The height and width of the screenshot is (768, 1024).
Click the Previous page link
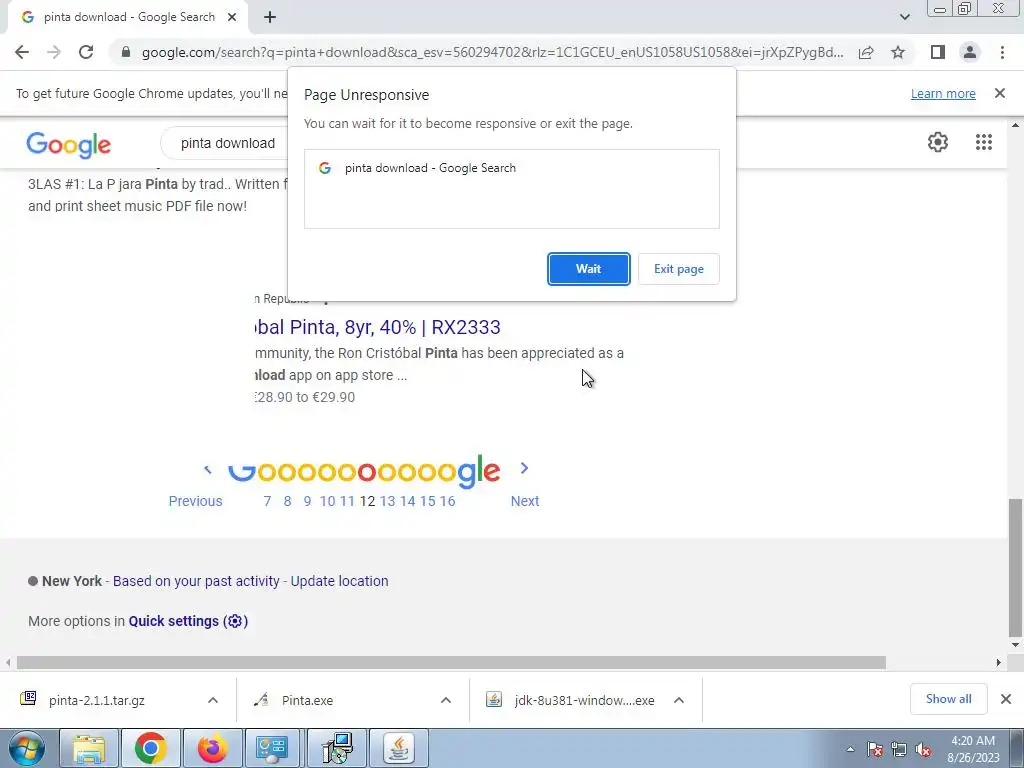[195, 501]
